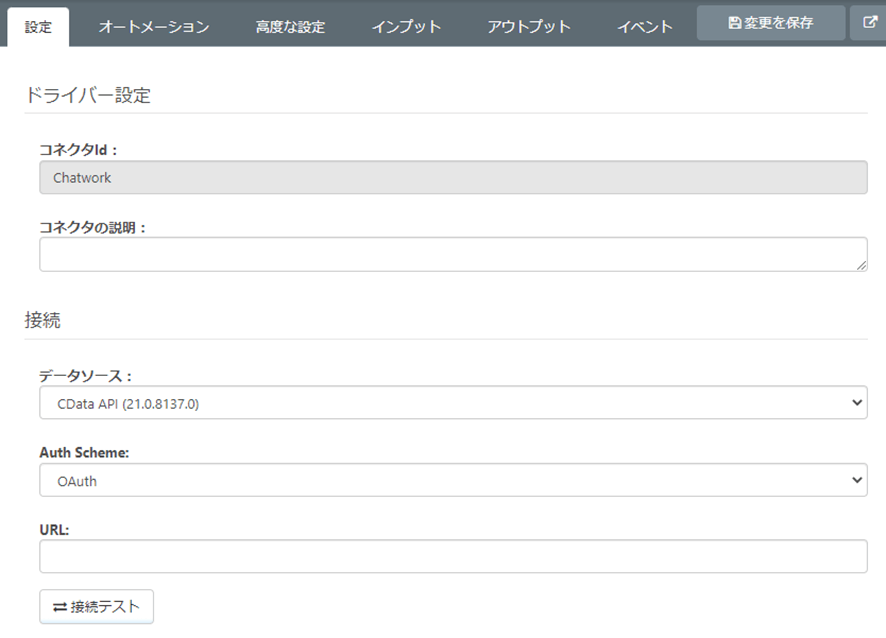This screenshot has width=886, height=638.
Task: Switch to the オートメーション tab
Action: pos(154,27)
